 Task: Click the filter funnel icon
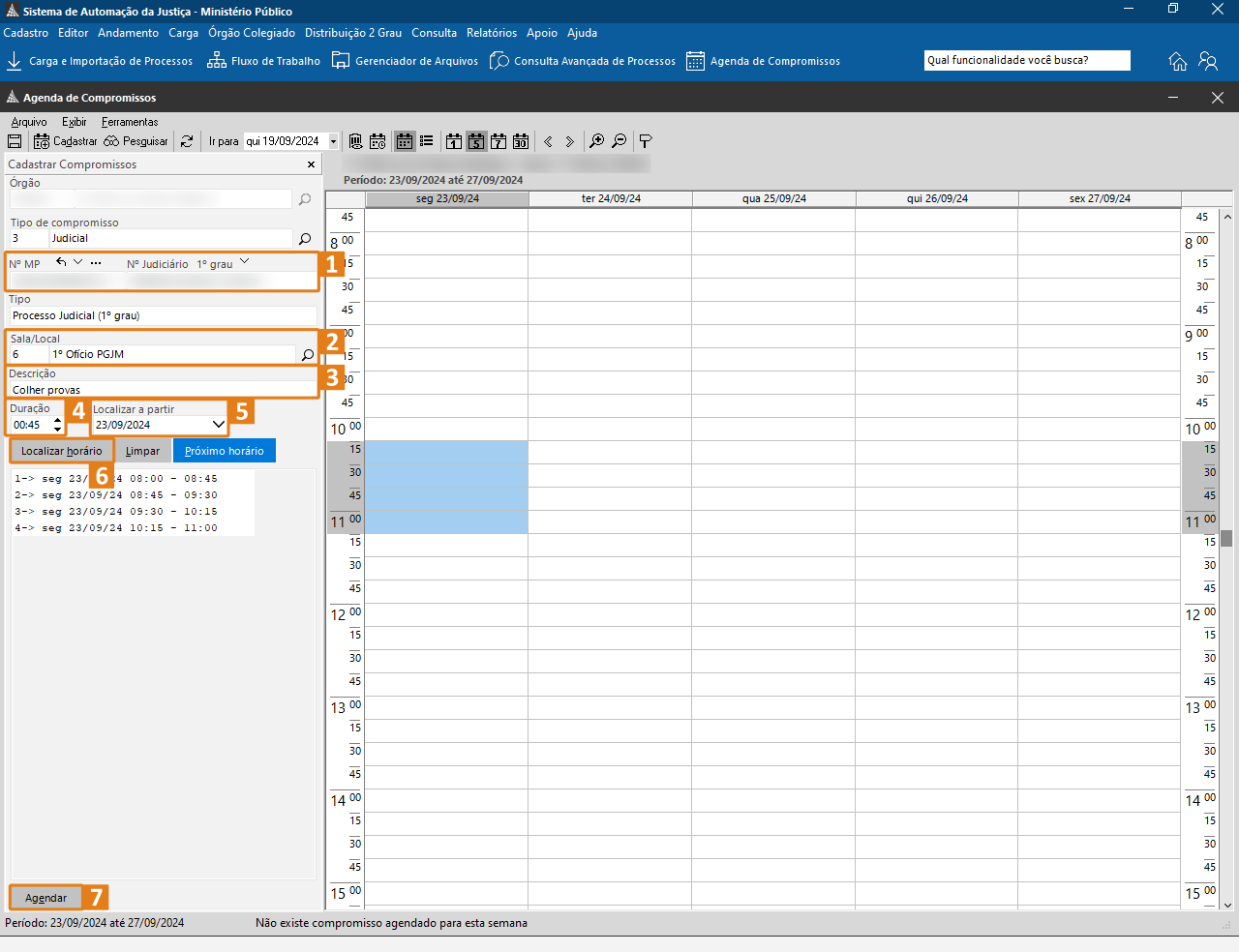click(x=646, y=141)
